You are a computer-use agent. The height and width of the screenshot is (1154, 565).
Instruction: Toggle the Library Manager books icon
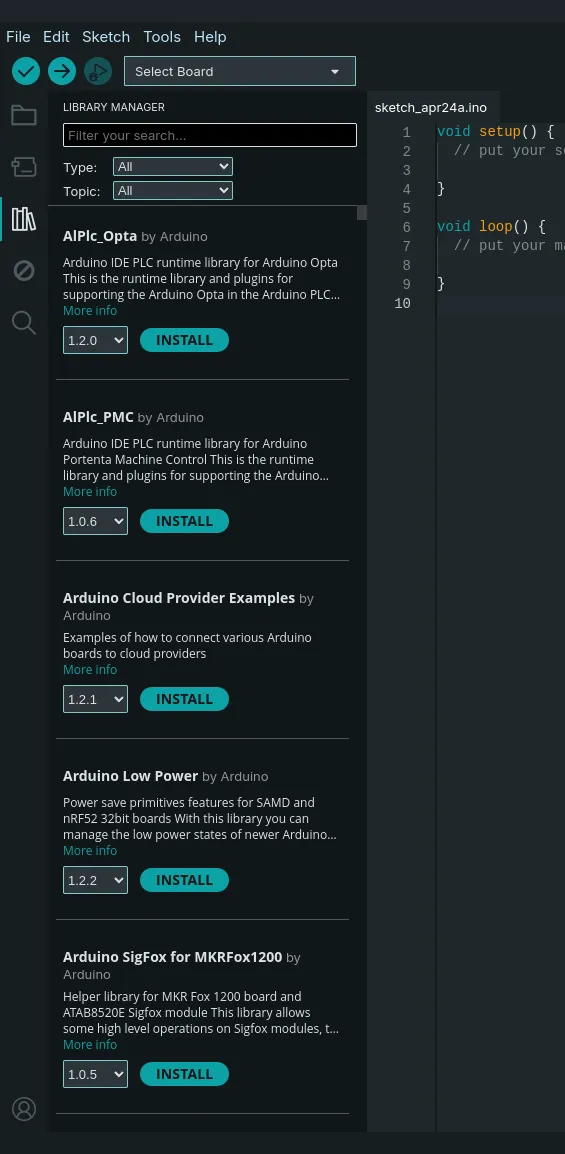coord(24,219)
